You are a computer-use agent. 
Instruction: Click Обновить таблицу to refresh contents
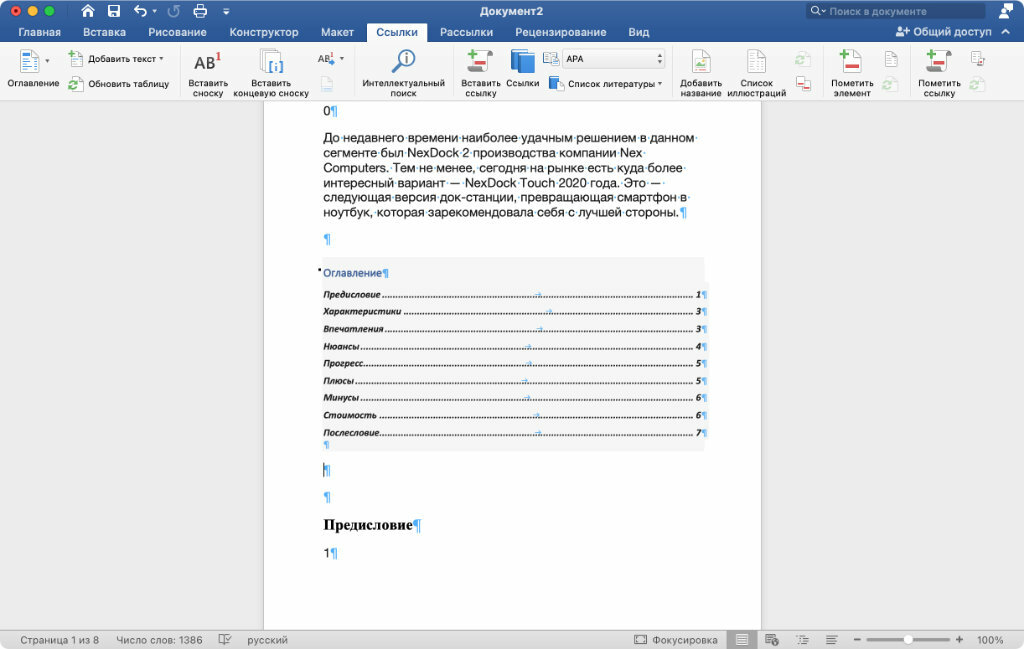pyautogui.click(x=119, y=84)
